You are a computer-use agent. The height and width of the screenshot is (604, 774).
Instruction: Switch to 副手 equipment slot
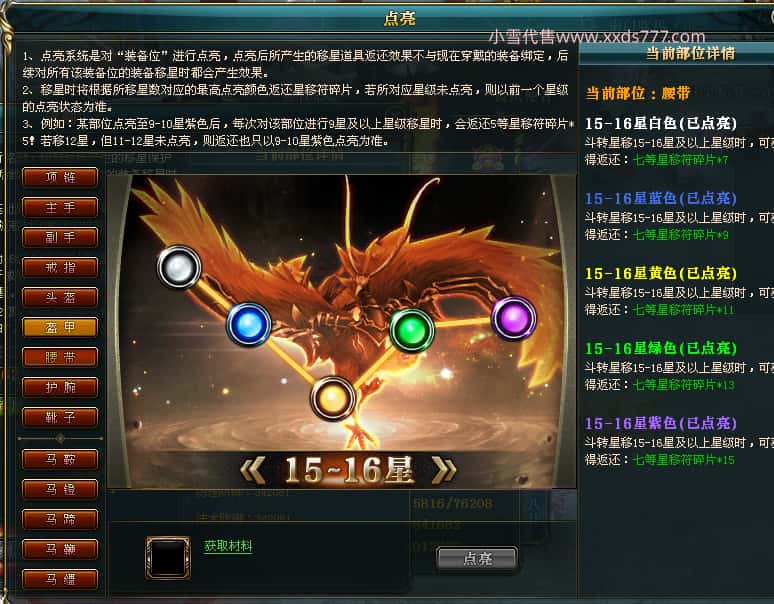pos(60,237)
